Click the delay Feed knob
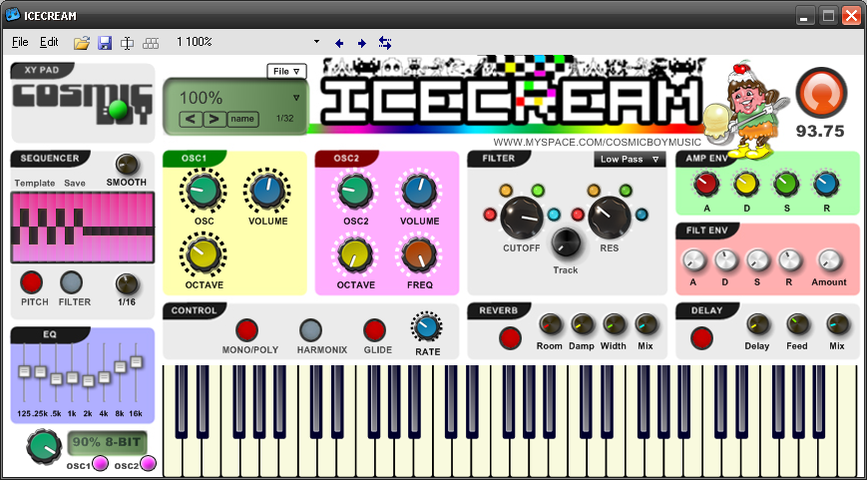Viewport: 867px width, 480px height. point(798,324)
